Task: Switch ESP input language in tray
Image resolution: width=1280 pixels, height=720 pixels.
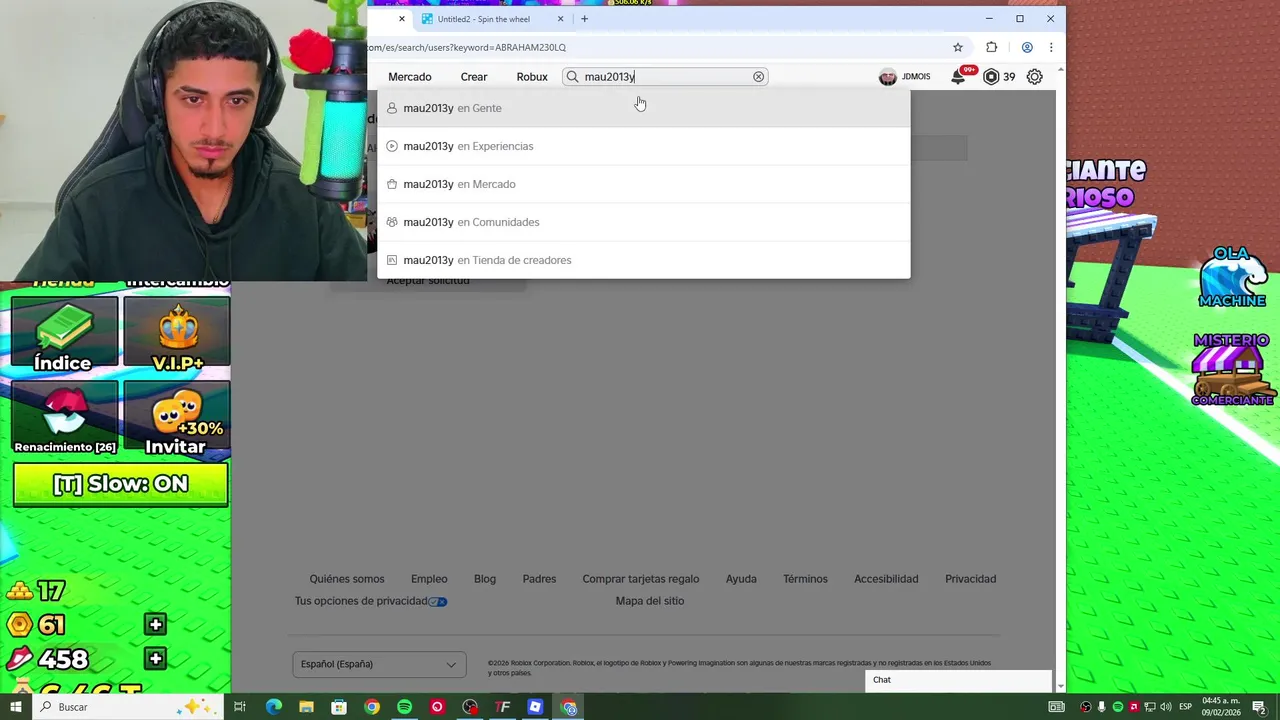Action: point(1185,707)
